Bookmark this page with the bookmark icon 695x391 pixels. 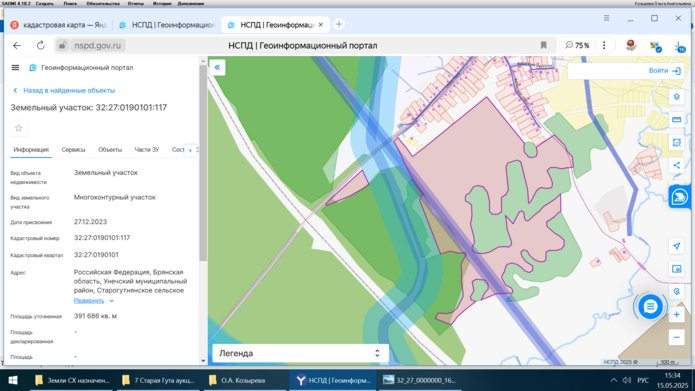(543, 45)
